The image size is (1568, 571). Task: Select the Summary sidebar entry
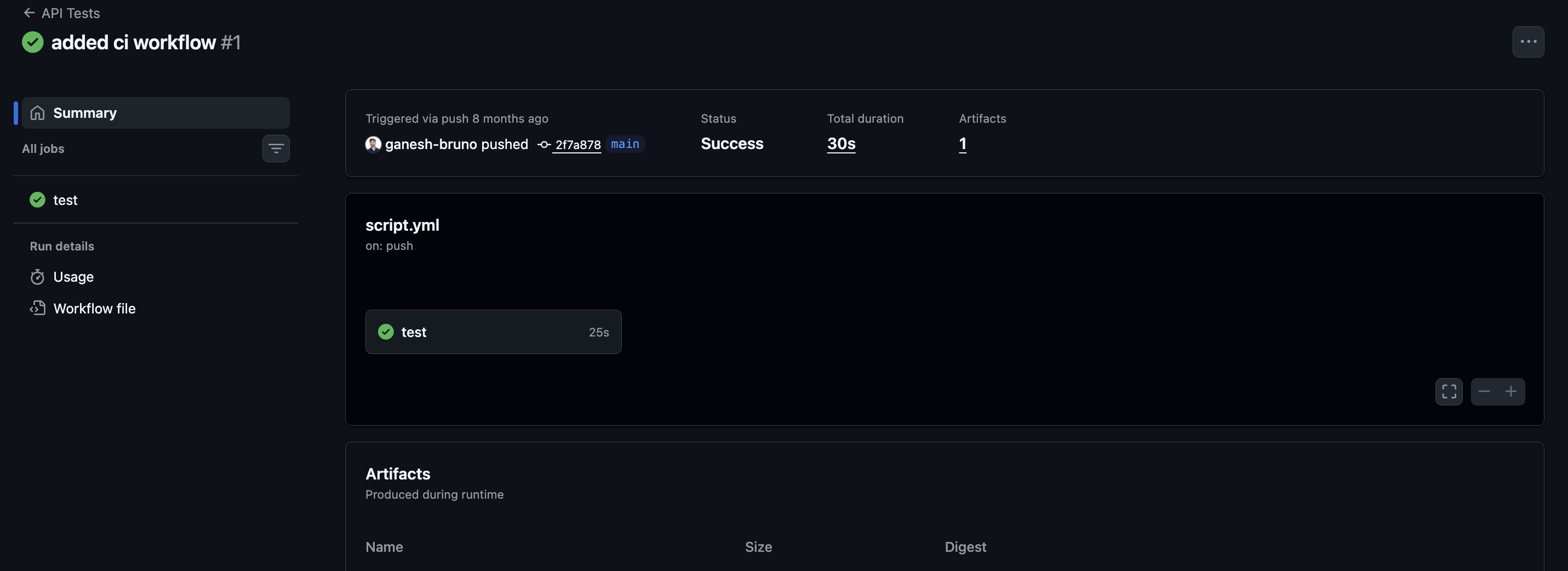click(x=84, y=113)
